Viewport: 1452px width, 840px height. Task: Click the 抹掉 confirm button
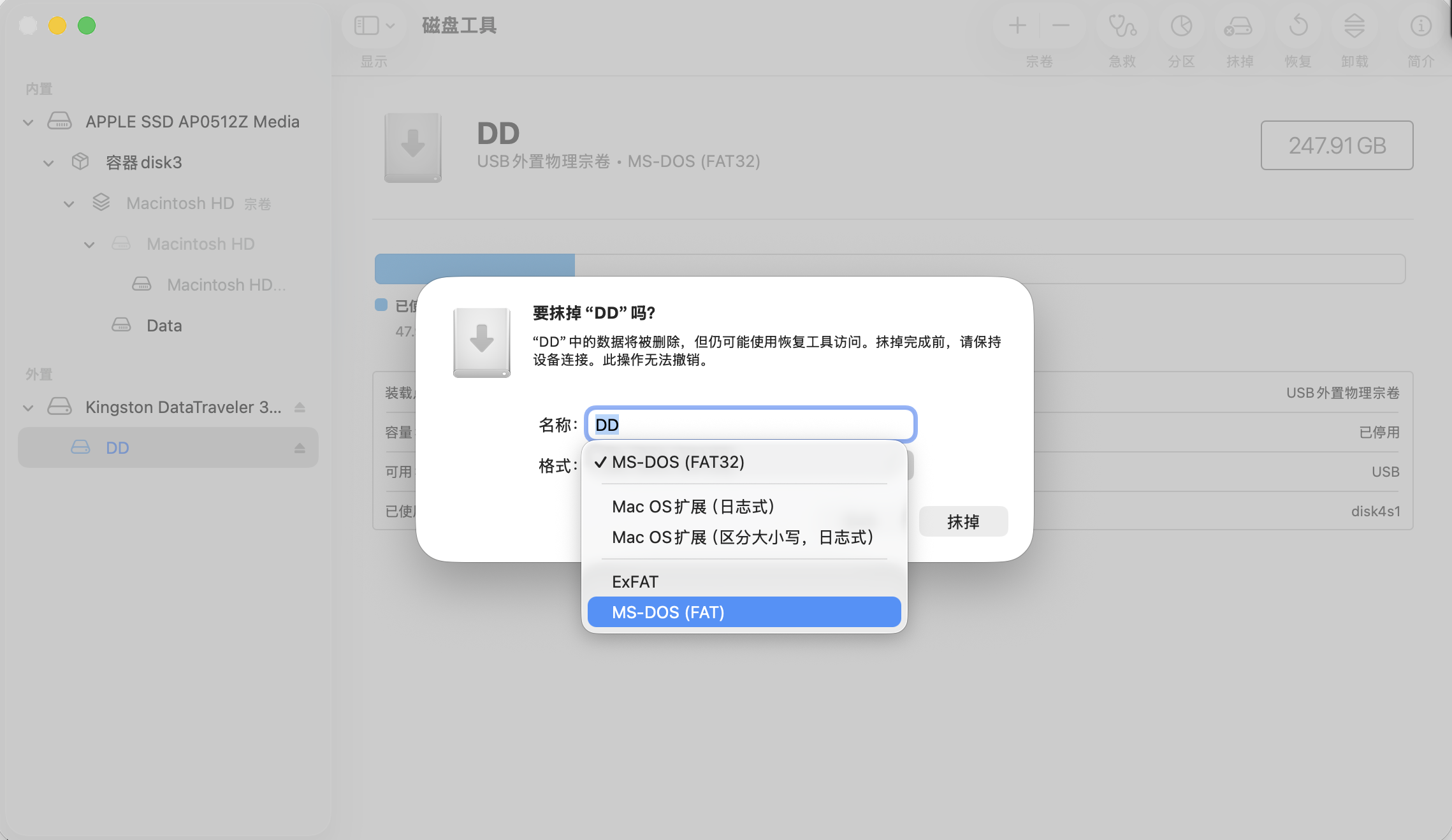click(x=962, y=521)
